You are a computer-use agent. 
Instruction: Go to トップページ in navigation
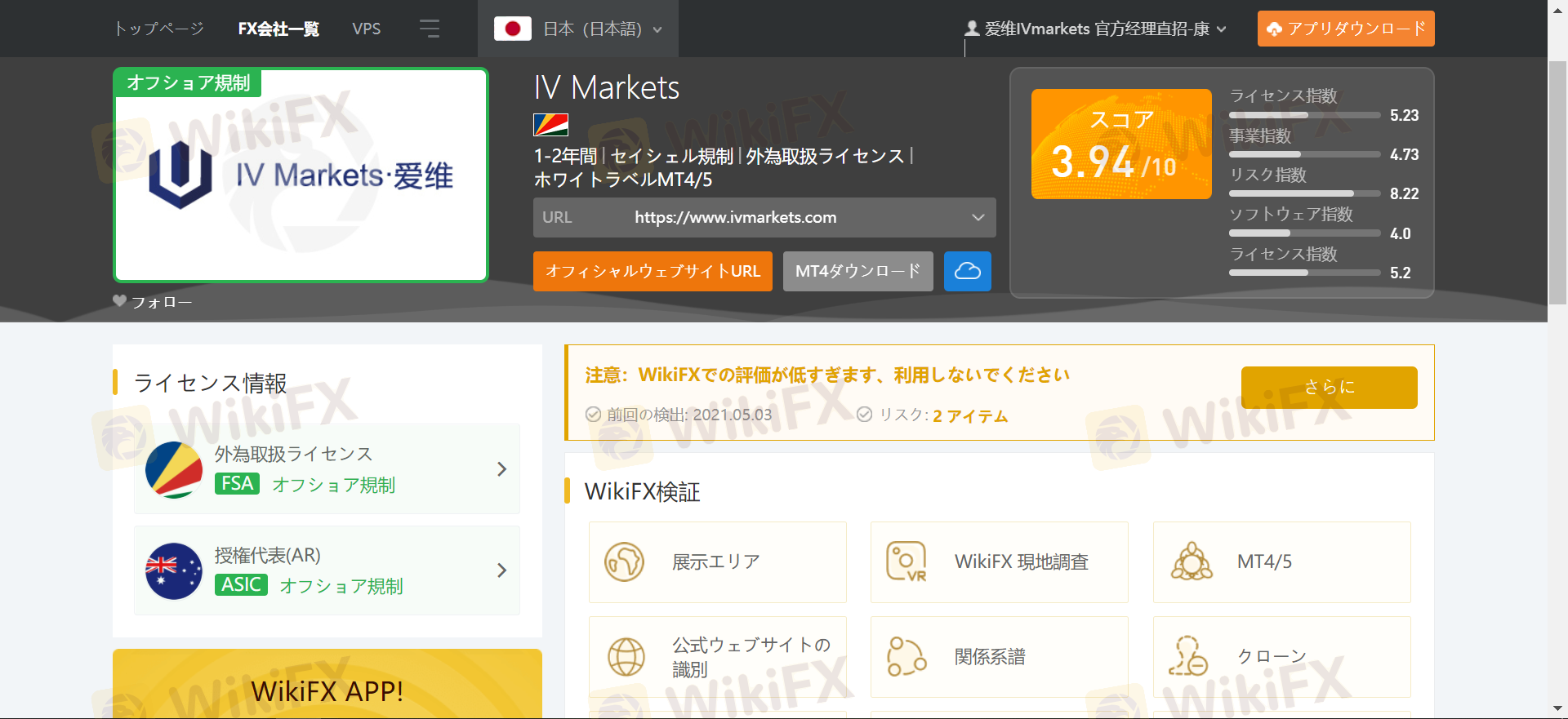[x=159, y=29]
